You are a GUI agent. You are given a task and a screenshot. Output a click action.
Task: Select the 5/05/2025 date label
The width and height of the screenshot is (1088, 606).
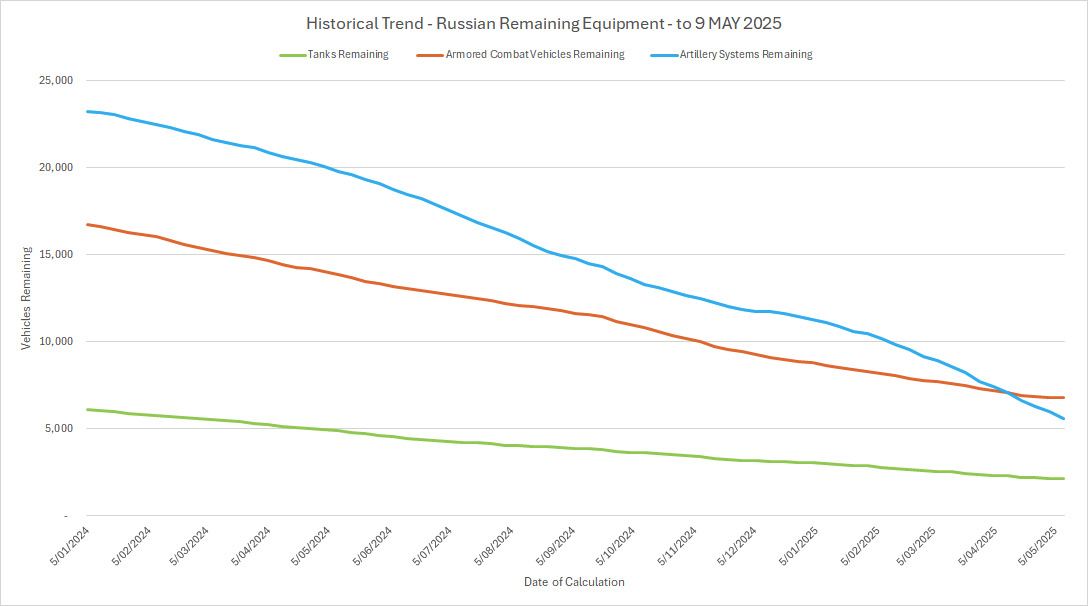(x=1040, y=547)
